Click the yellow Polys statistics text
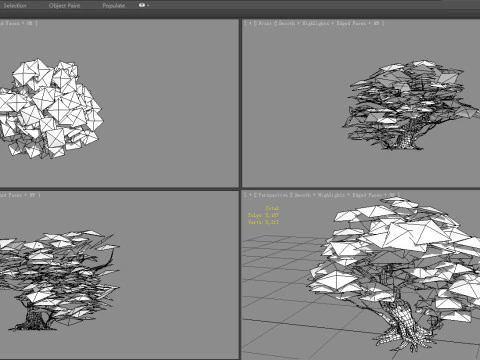The height and width of the screenshot is (360, 480). [263, 215]
